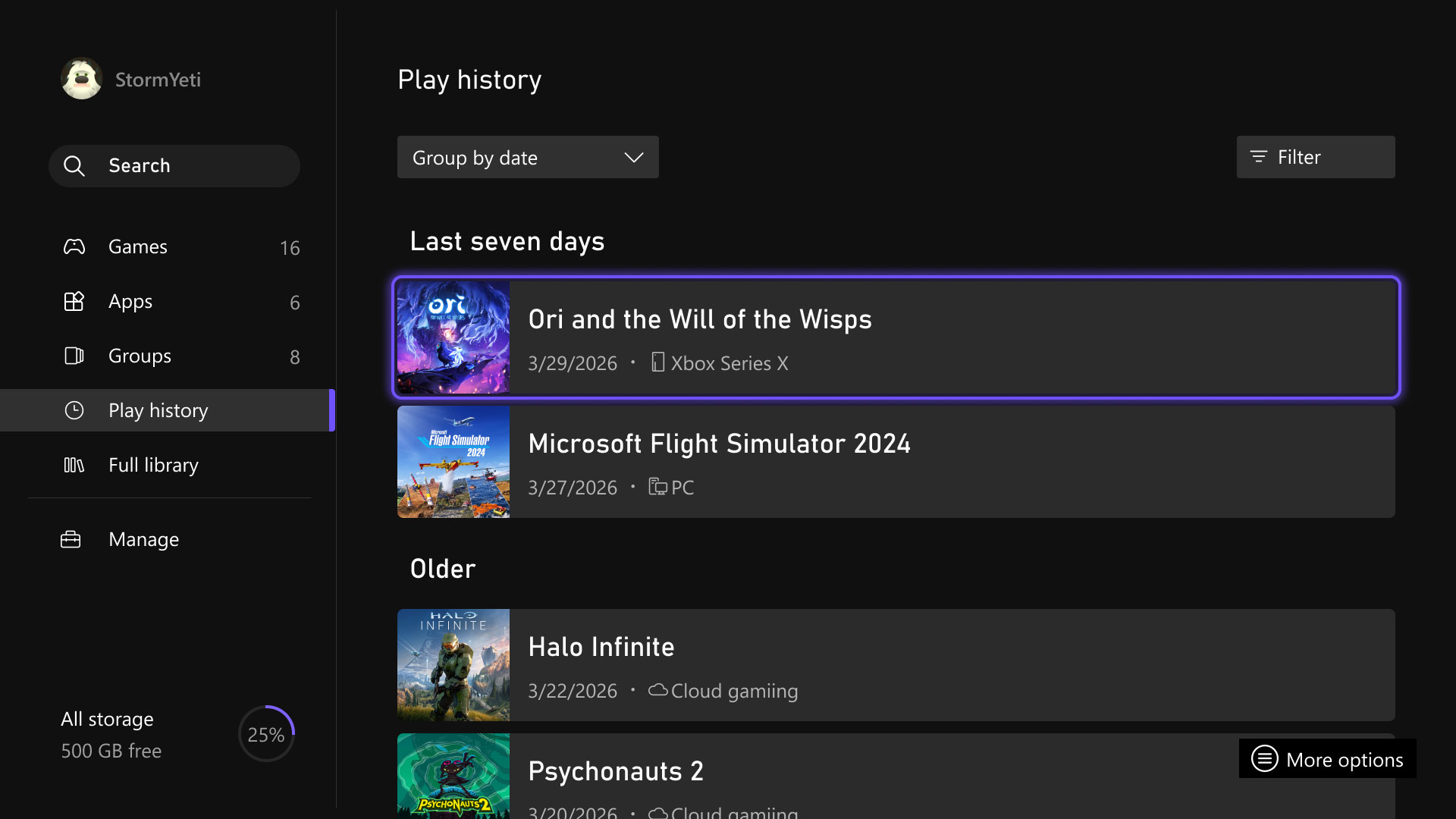Open the Group by date dropdown
Image resolution: width=1456 pixels, height=819 pixels.
coord(527,157)
